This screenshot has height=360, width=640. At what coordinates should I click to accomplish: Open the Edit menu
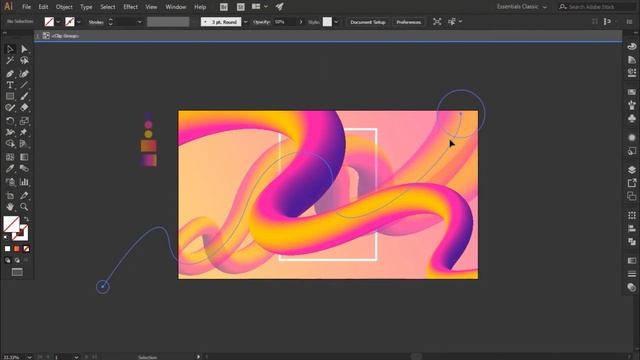point(43,7)
